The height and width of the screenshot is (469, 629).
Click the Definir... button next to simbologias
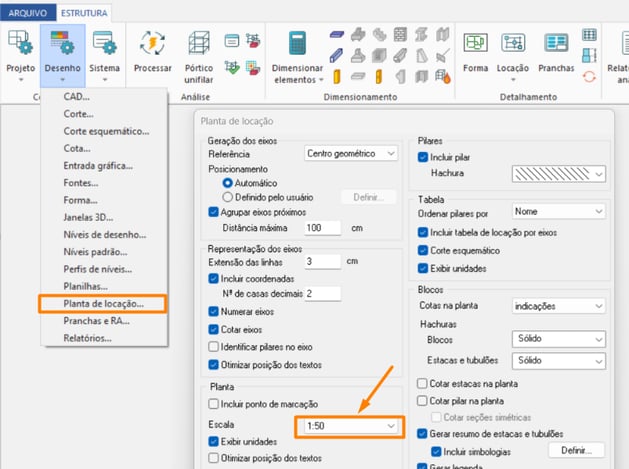point(576,450)
